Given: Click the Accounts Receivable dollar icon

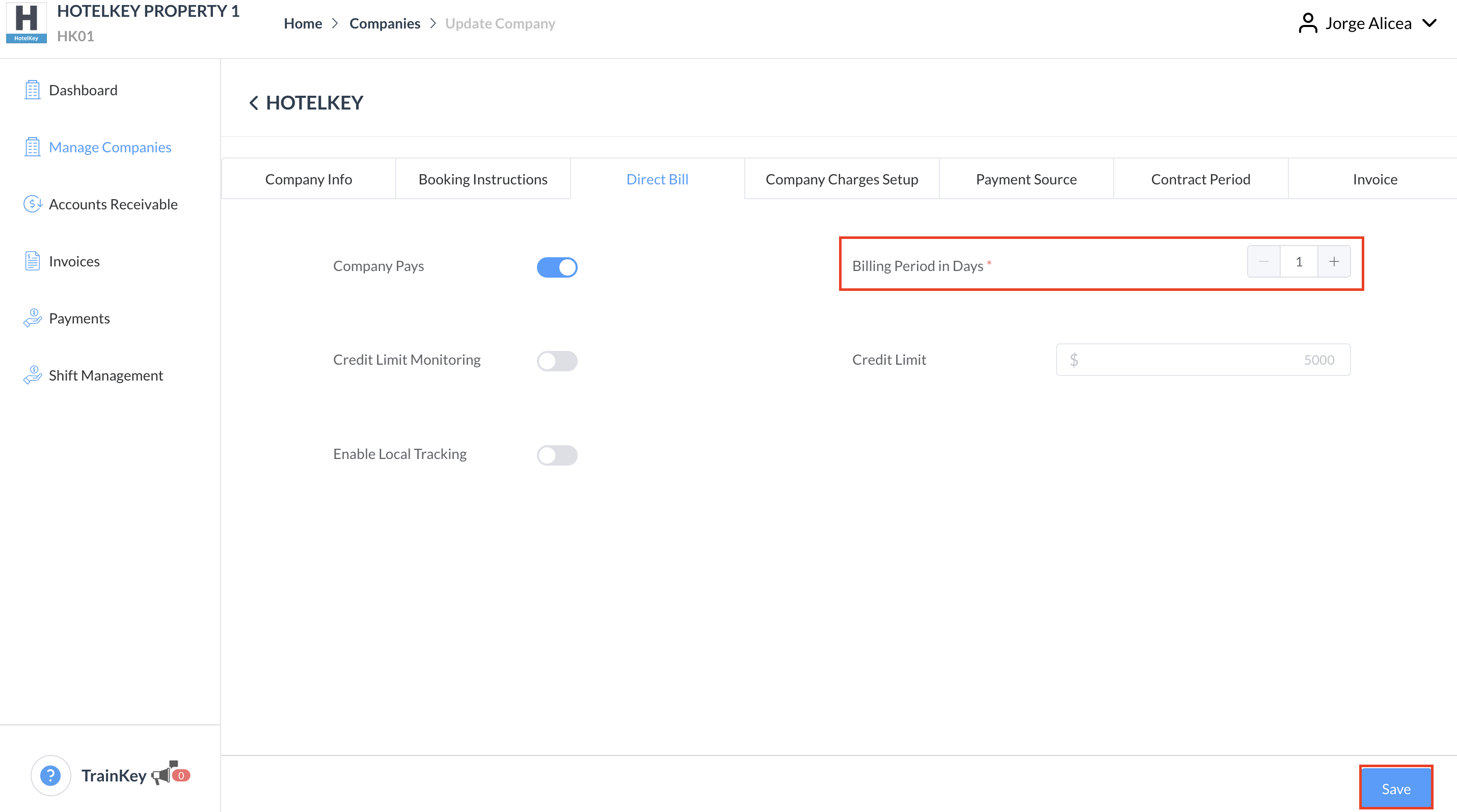Looking at the screenshot, I should (x=32, y=204).
